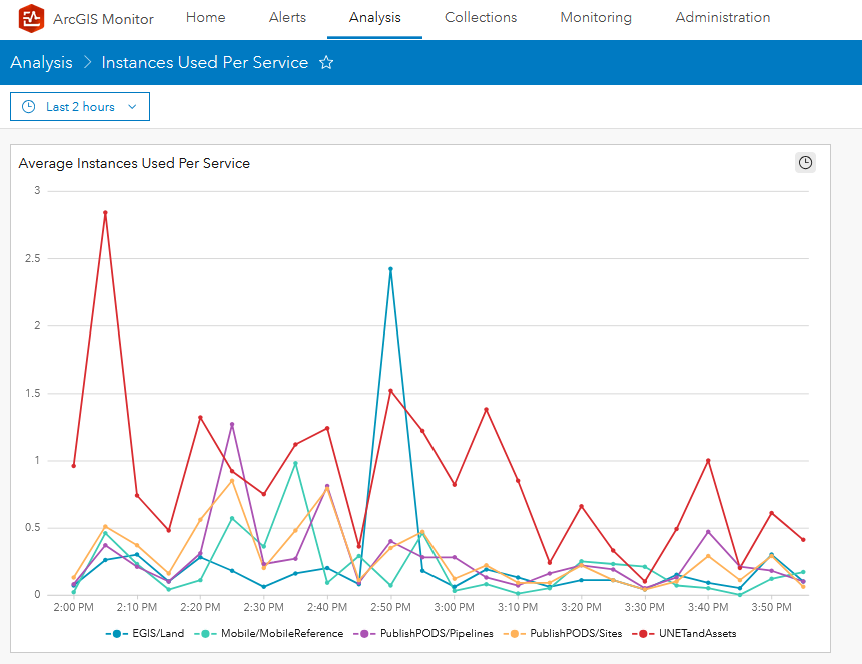Click the clock icon on the chart card
Image resolution: width=862 pixels, height=664 pixels.
coord(805,162)
